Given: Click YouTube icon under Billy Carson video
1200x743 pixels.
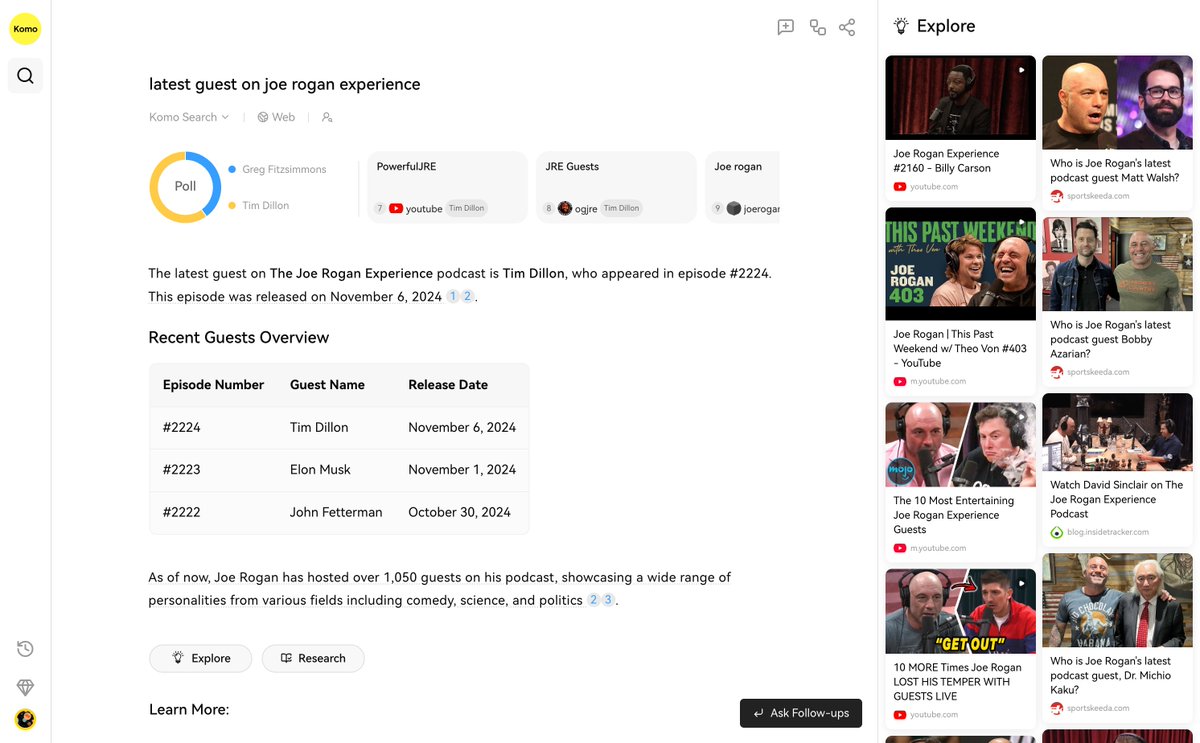Looking at the screenshot, I should click(900, 187).
